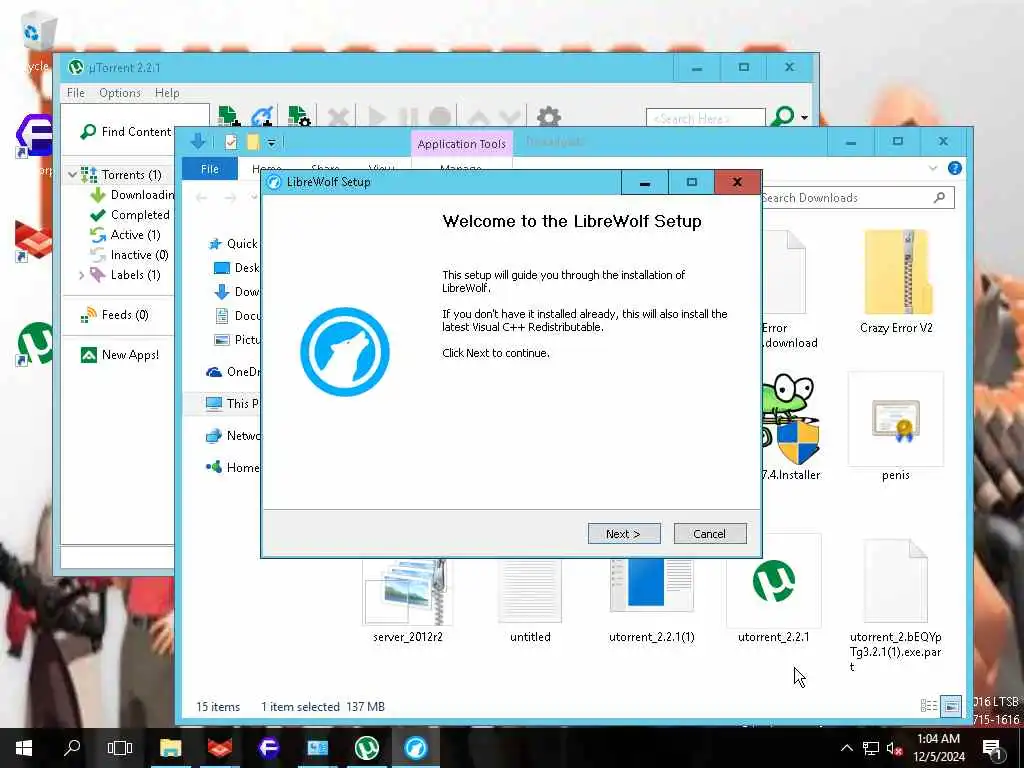Viewport: 1024px width, 768px height.
Task: Select utorrent_2.2.1(1) file
Action: [652, 601]
